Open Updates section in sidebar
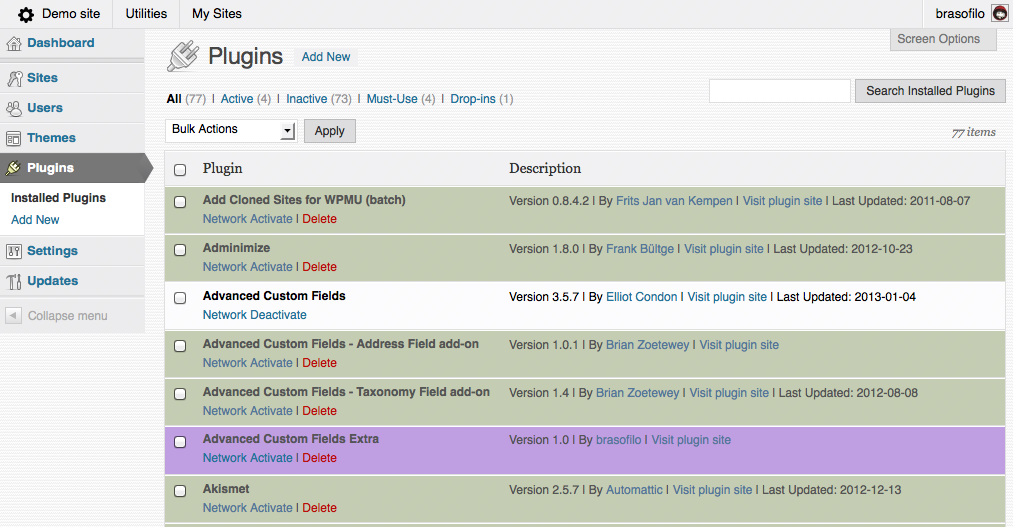 tap(52, 281)
